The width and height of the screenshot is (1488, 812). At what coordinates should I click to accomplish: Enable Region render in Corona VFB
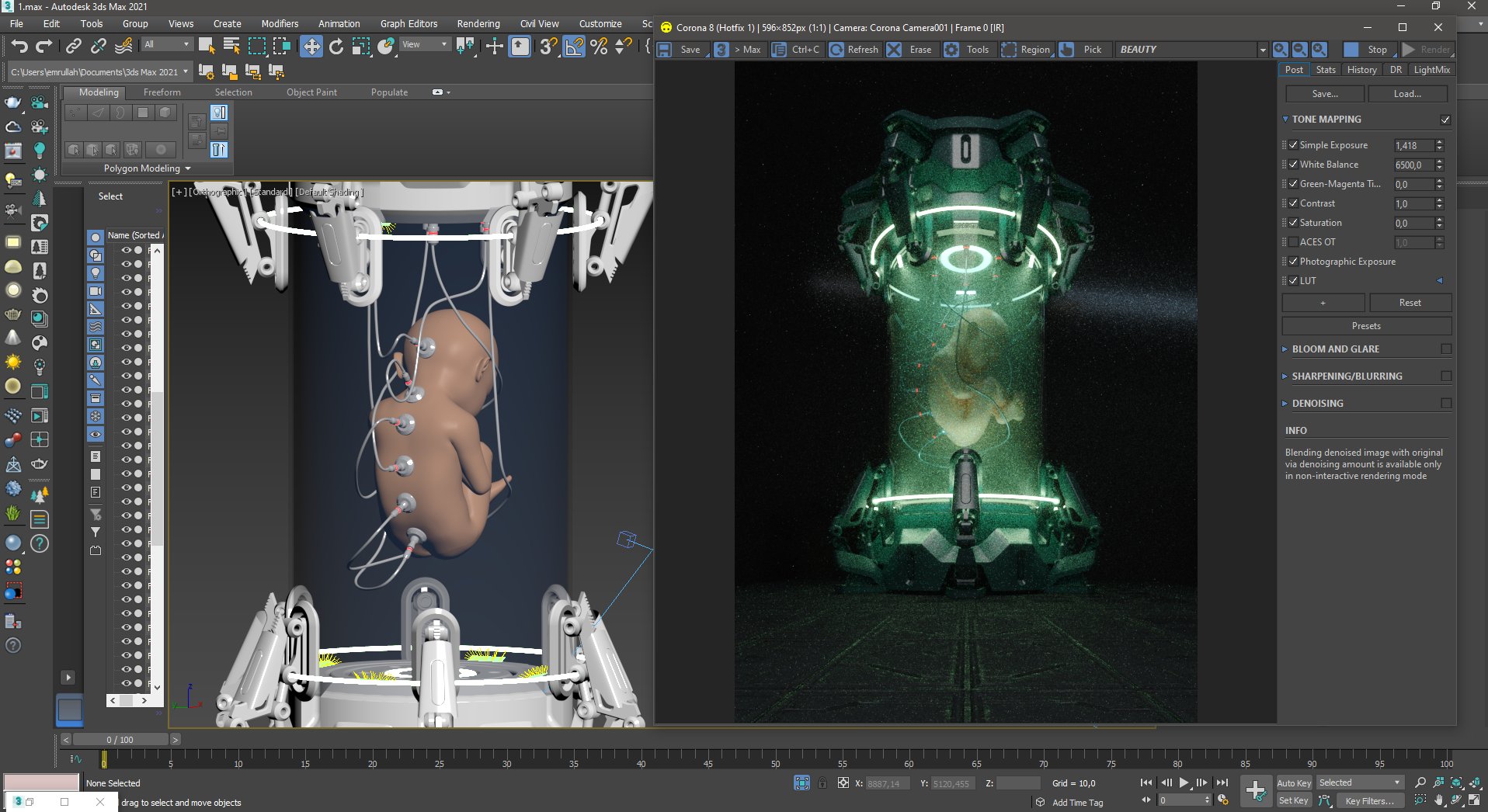tap(1026, 50)
